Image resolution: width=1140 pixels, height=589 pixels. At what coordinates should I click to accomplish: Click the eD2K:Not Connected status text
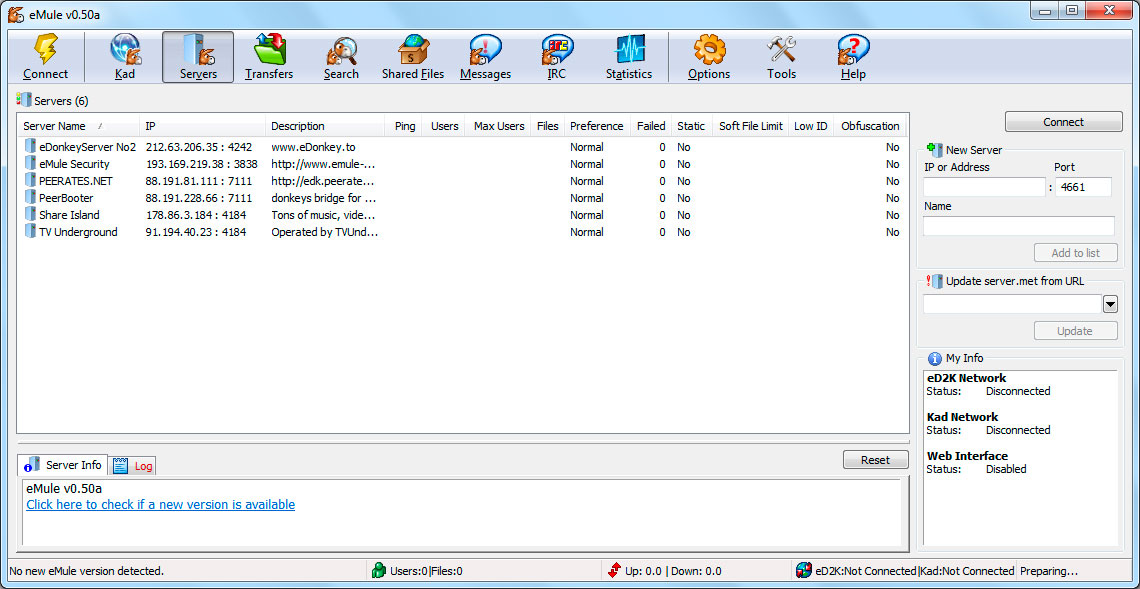click(x=866, y=572)
